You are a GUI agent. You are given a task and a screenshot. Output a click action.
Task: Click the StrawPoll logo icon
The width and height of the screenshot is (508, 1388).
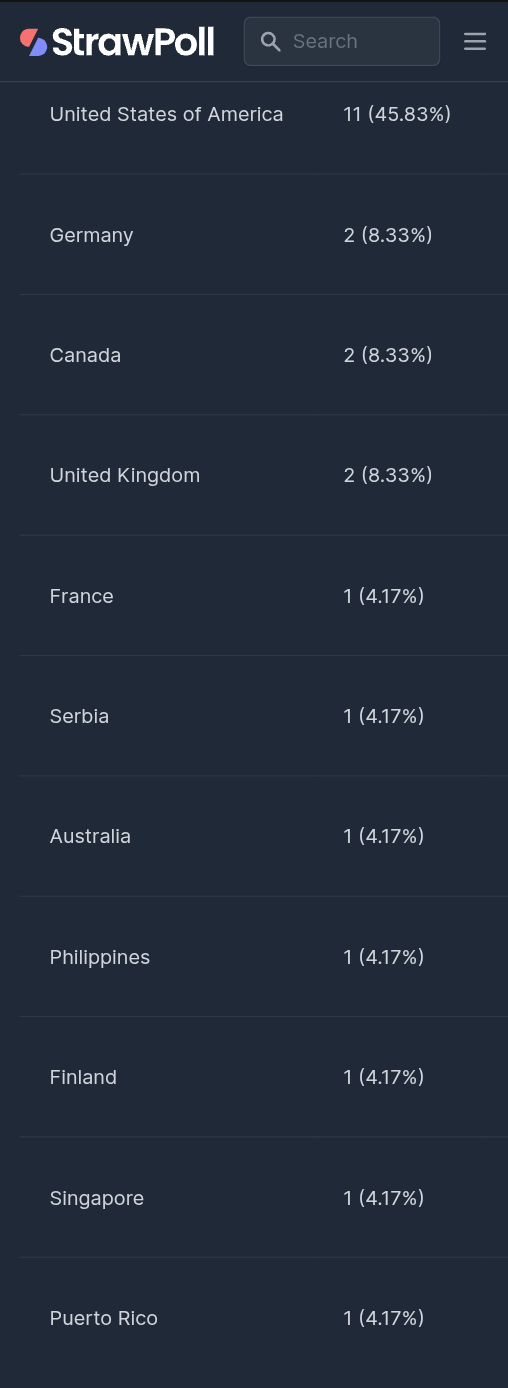coord(34,41)
